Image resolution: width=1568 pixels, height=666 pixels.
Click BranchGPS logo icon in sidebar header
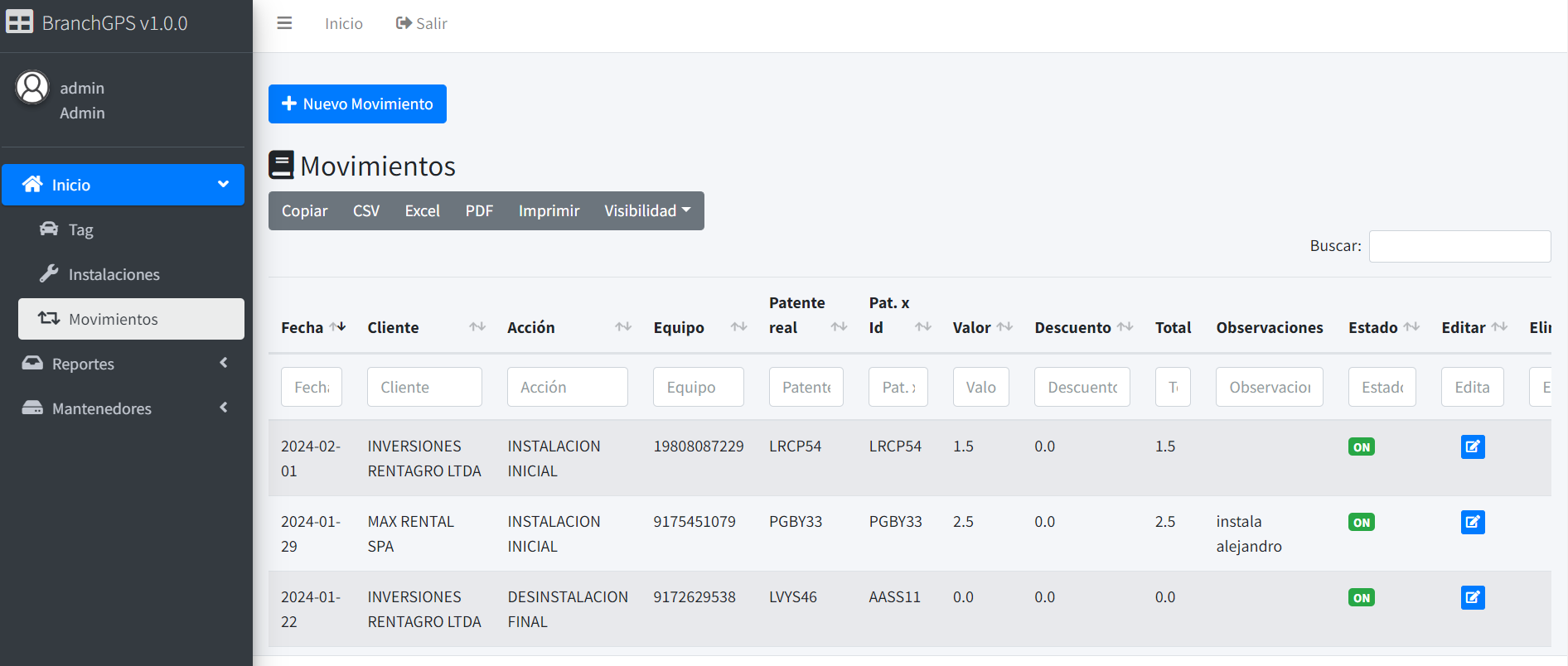tap(19, 22)
